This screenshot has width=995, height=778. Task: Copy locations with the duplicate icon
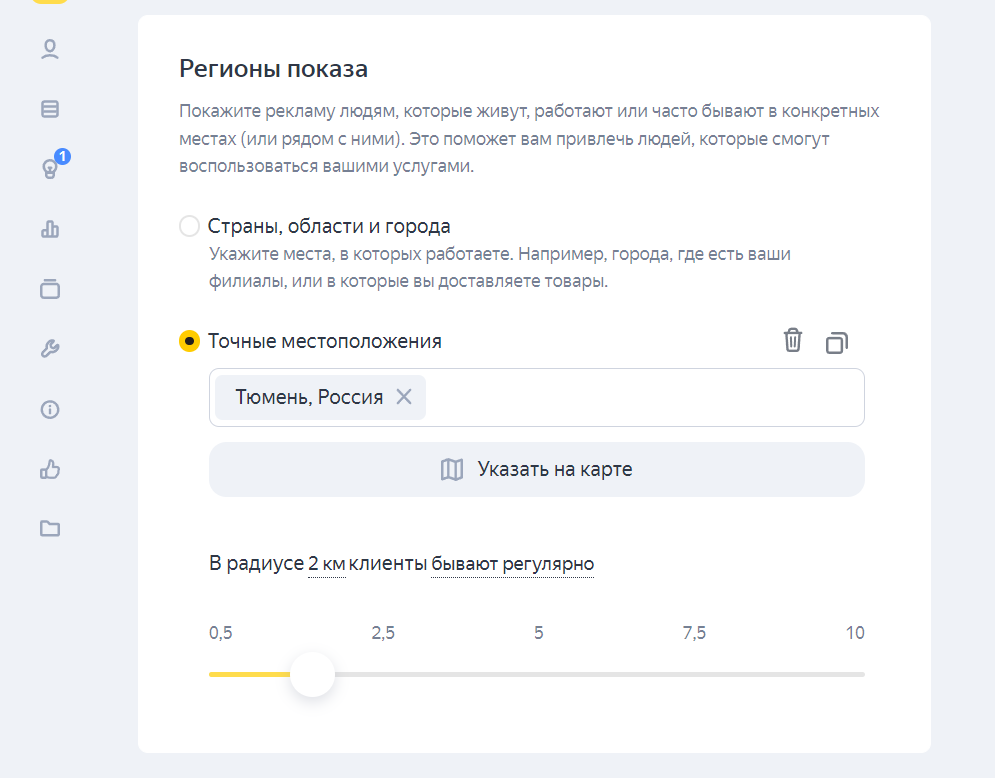836,342
